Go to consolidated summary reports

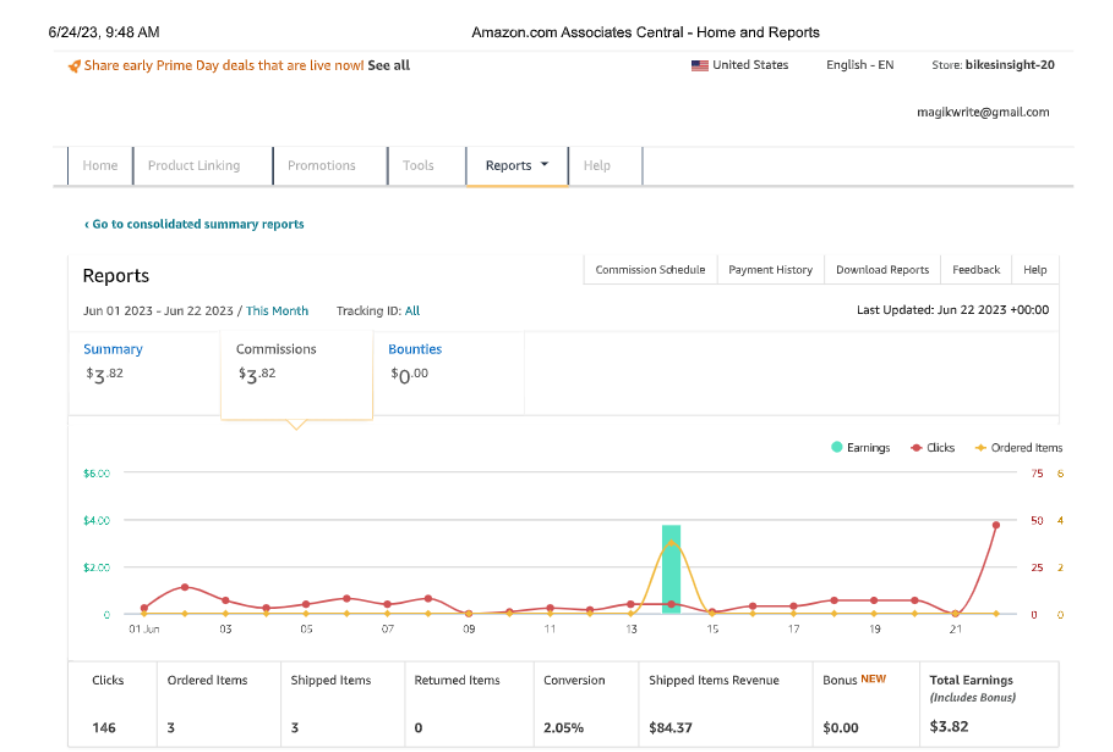194,224
